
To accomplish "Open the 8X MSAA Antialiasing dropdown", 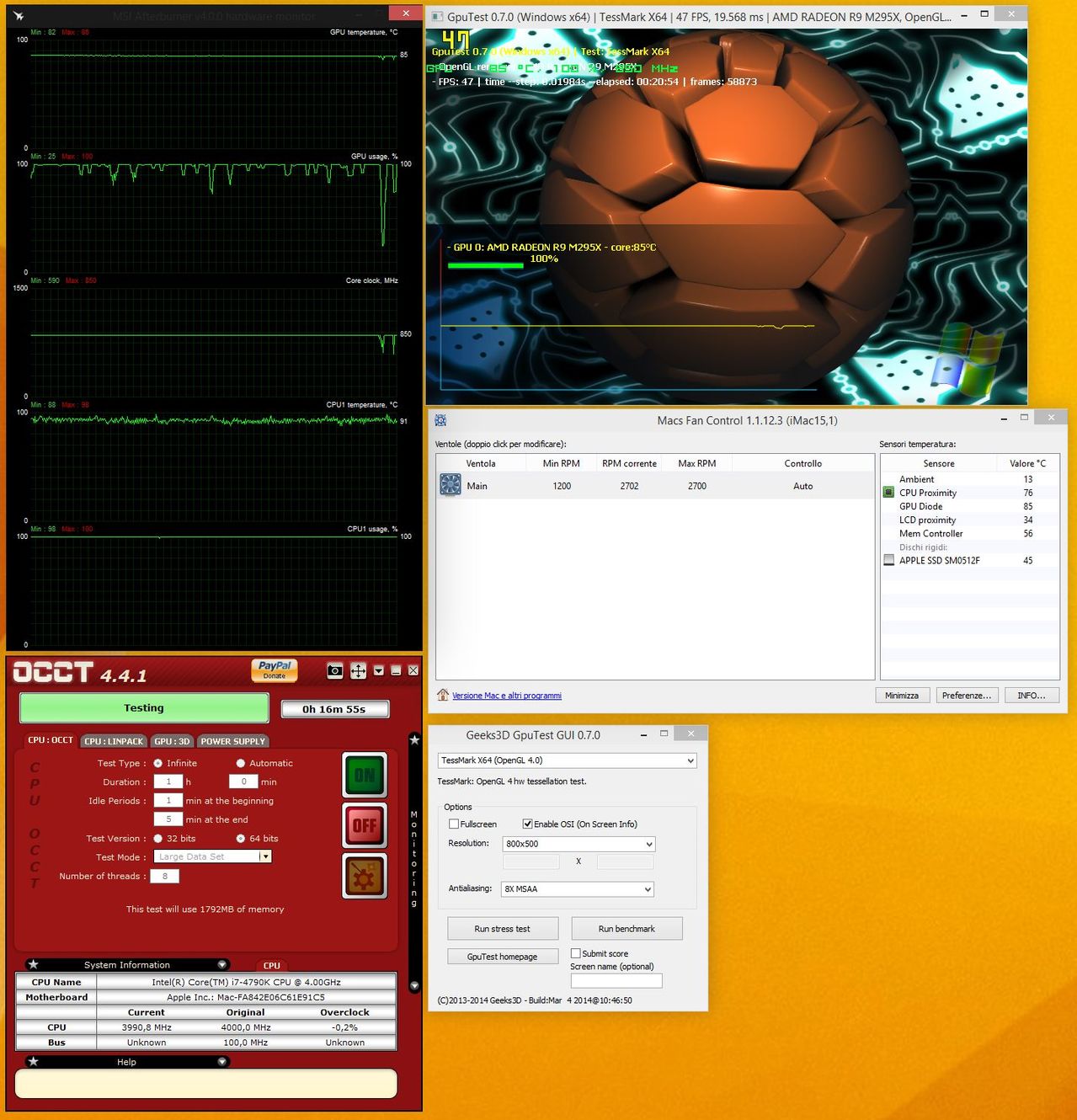I will coord(578,888).
